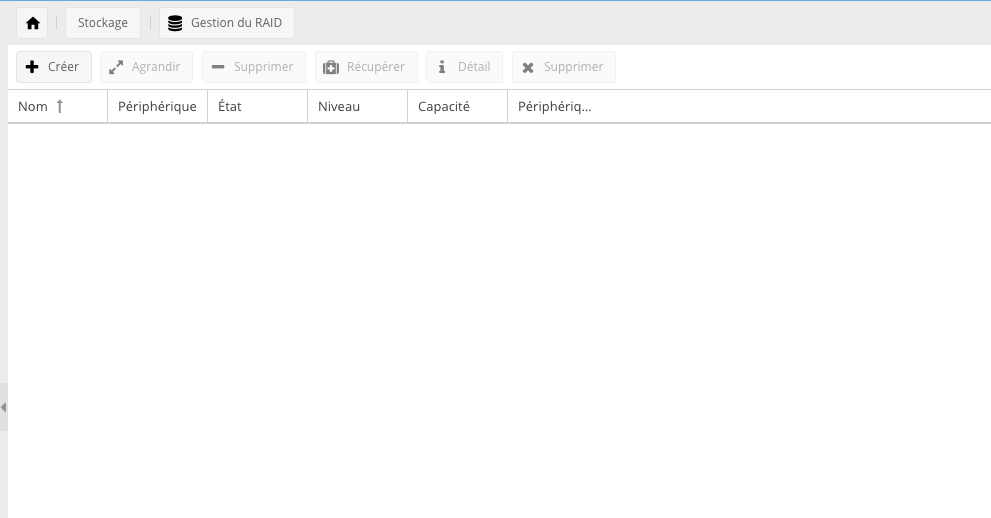The width and height of the screenshot is (991, 518).
Task: Click the Créer button label
Action: [x=63, y=67]
